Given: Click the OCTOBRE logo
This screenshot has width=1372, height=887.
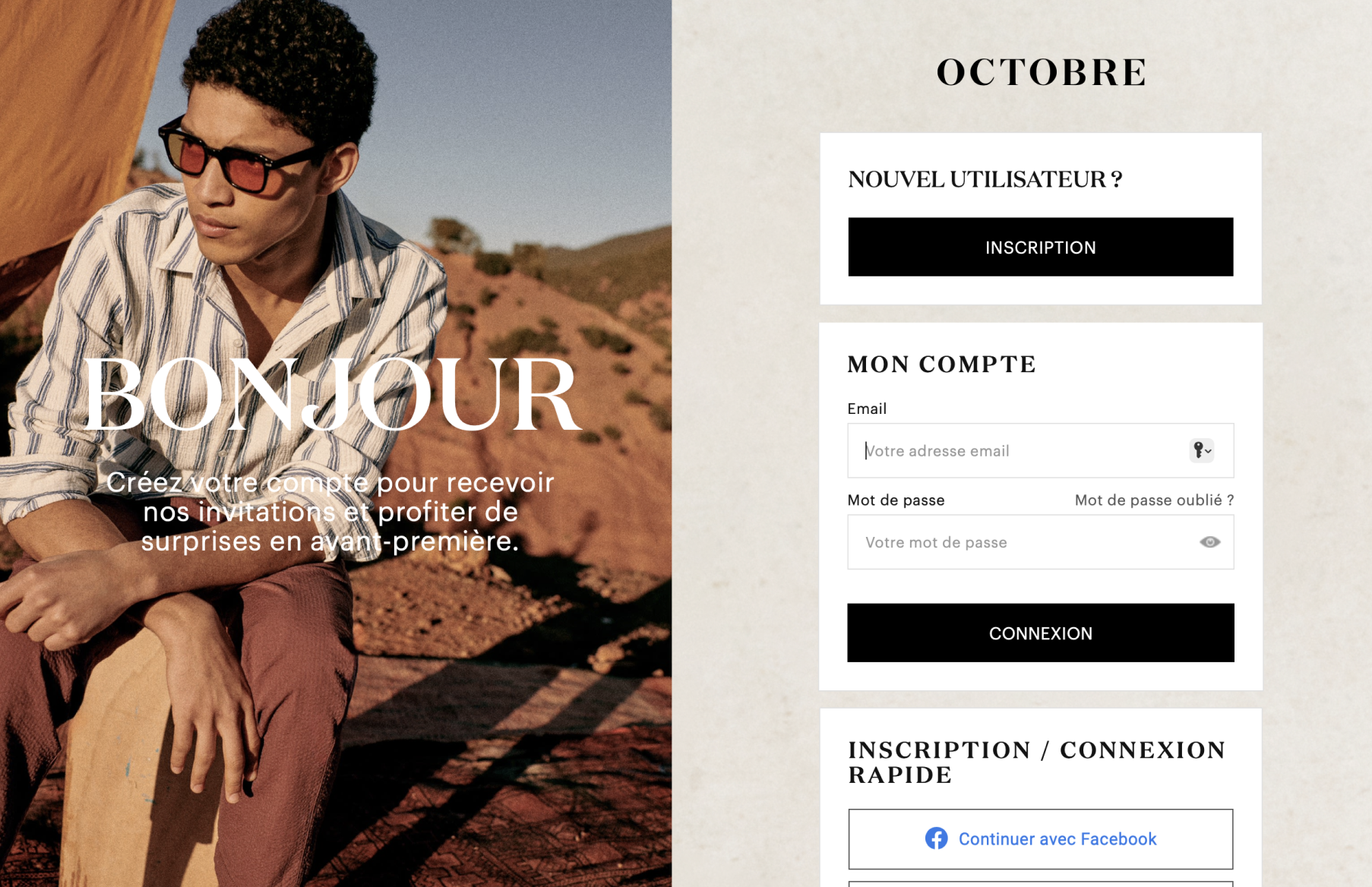Looking at the screenshot, I should [x=1041, y=73].
